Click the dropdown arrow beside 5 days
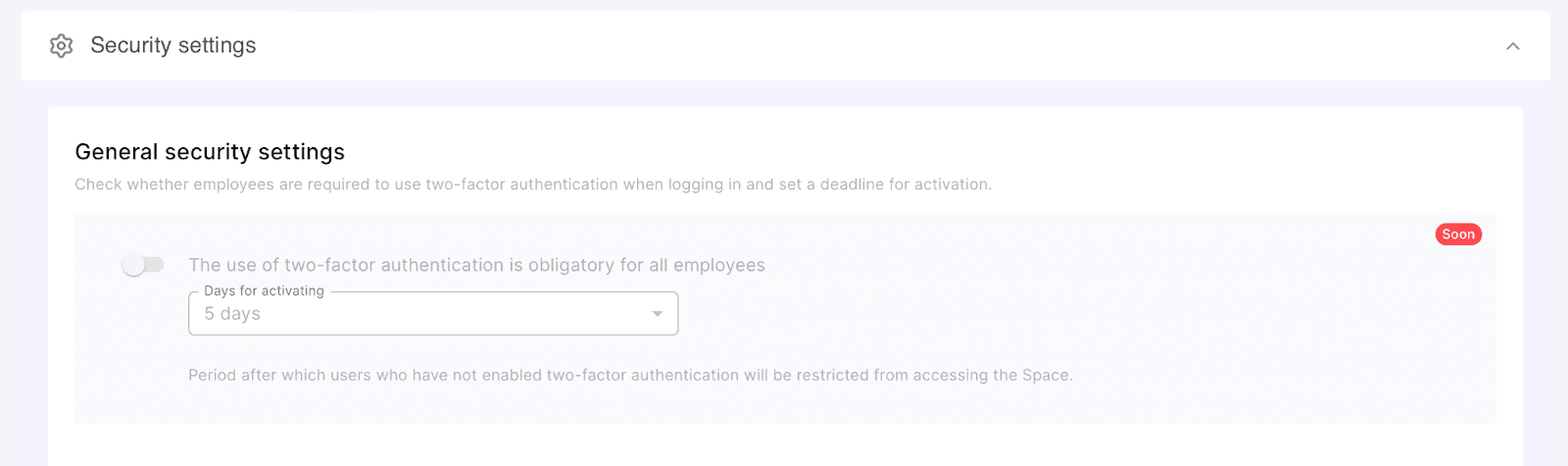This screenshot has width=1568, height=466. point(658,314)
